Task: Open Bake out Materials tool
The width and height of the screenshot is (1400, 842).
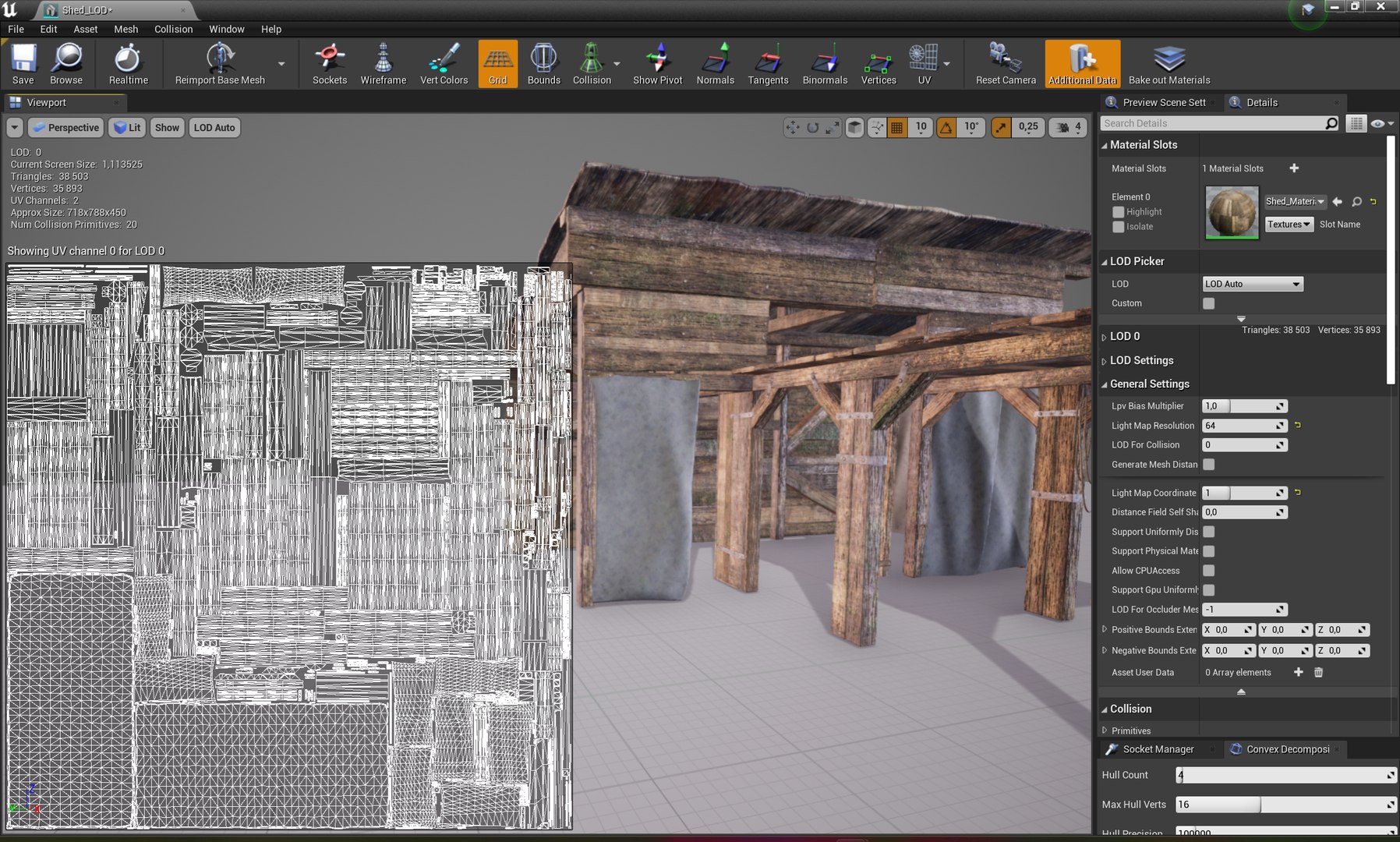Action: pos(1169,64)
